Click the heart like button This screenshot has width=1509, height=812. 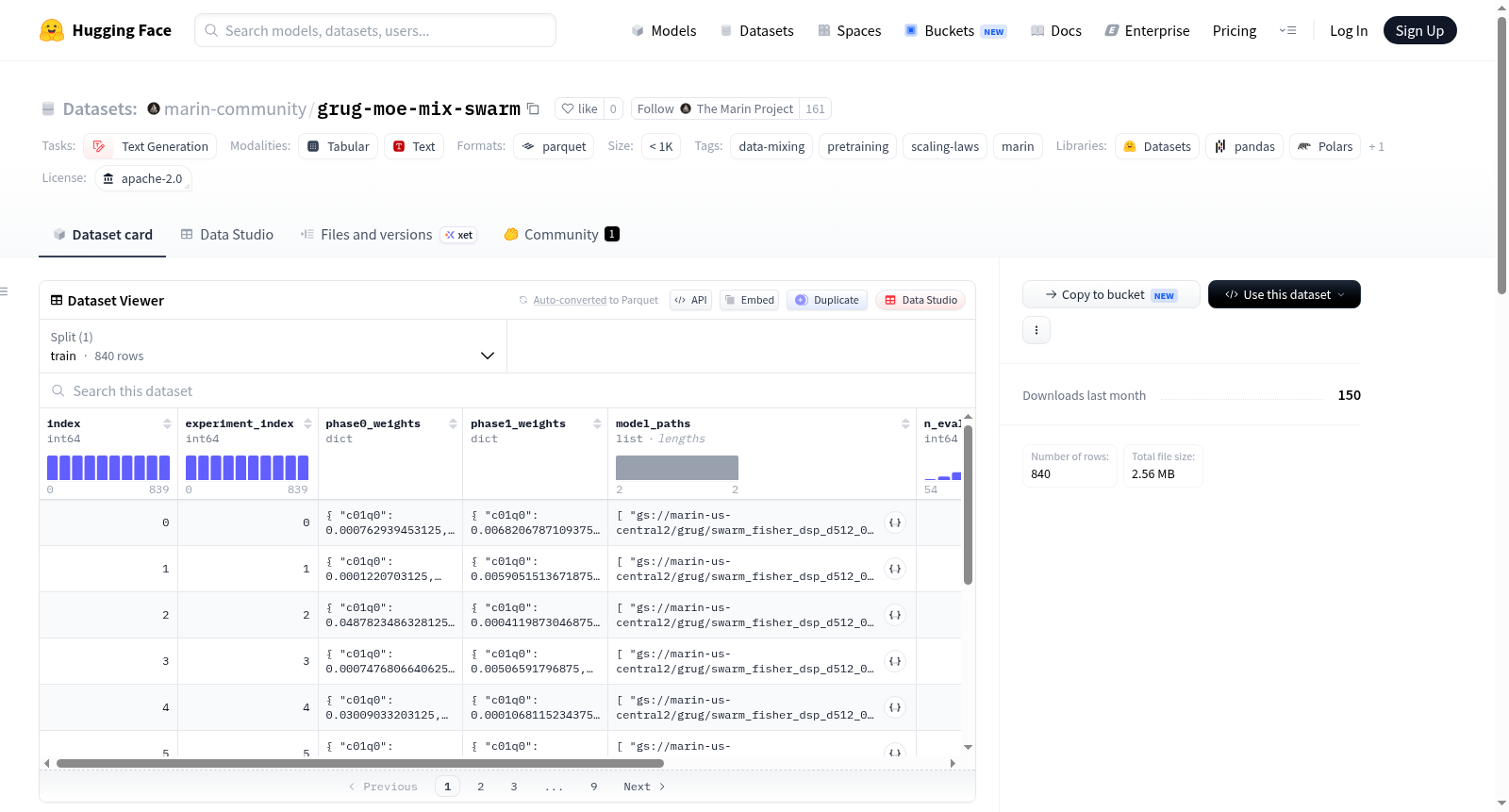pyautogui.click(x=579, y=108)
